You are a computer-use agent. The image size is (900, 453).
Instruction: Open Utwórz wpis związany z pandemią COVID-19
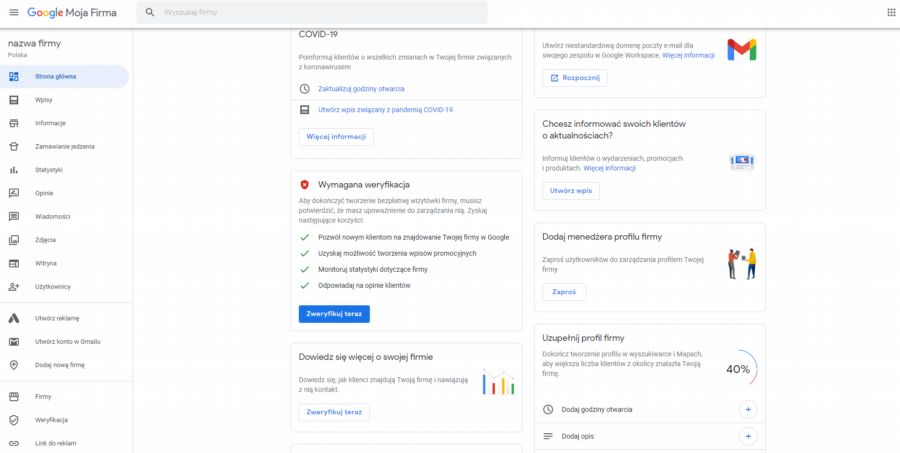pyautogui.click(x=385, y=109)
